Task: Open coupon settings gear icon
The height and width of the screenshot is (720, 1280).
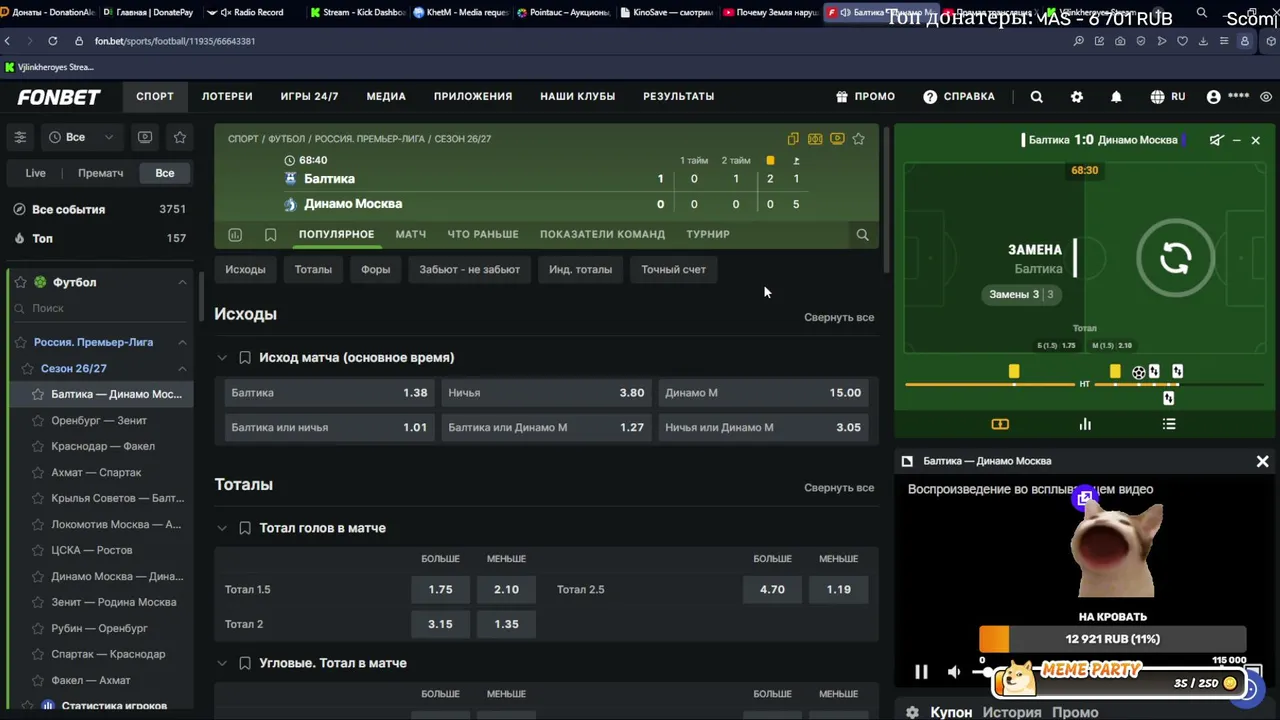Action: tap(912, 712)
